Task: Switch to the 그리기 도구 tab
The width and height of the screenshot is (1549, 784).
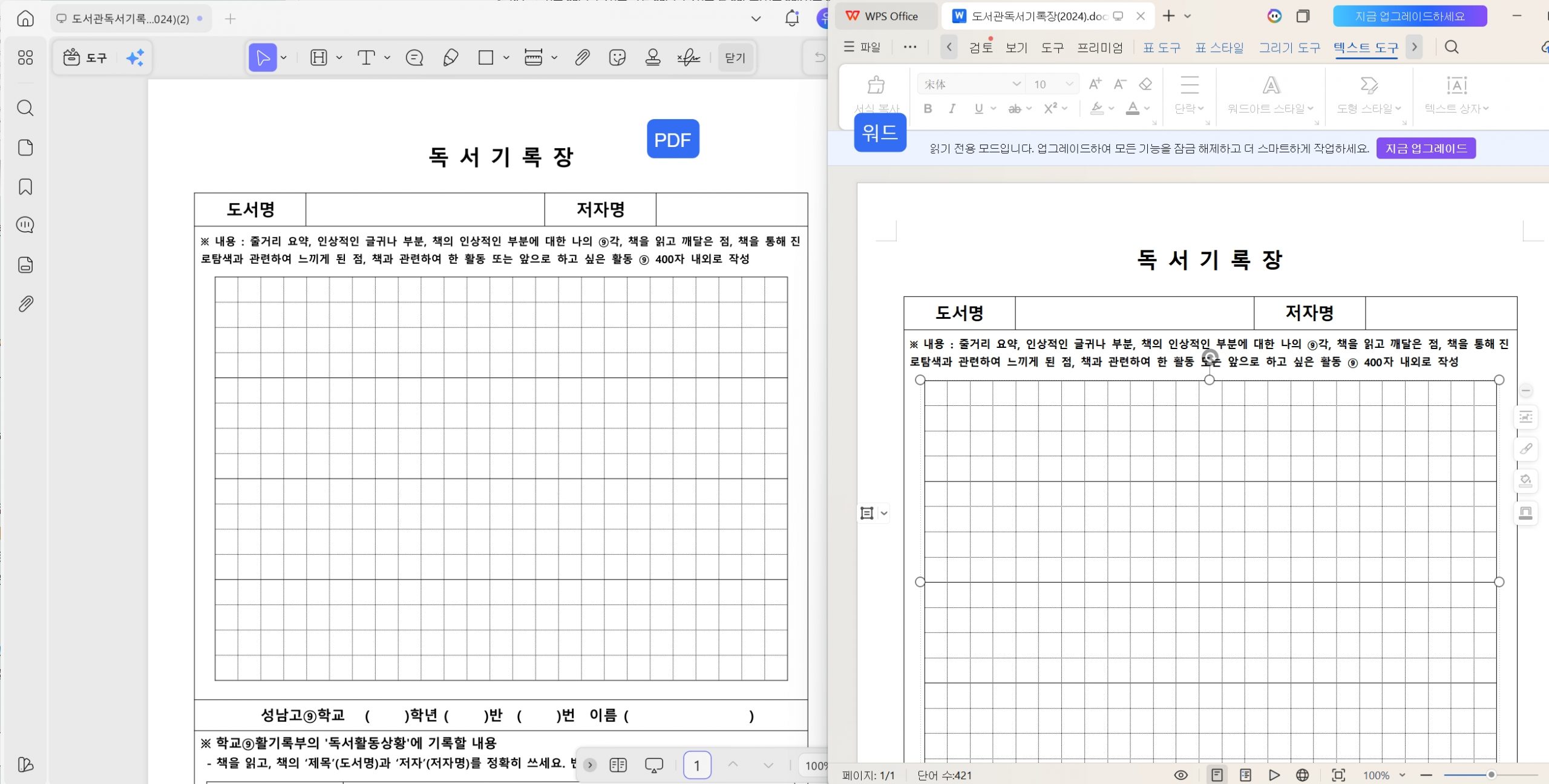Action: click(1289, 47)
